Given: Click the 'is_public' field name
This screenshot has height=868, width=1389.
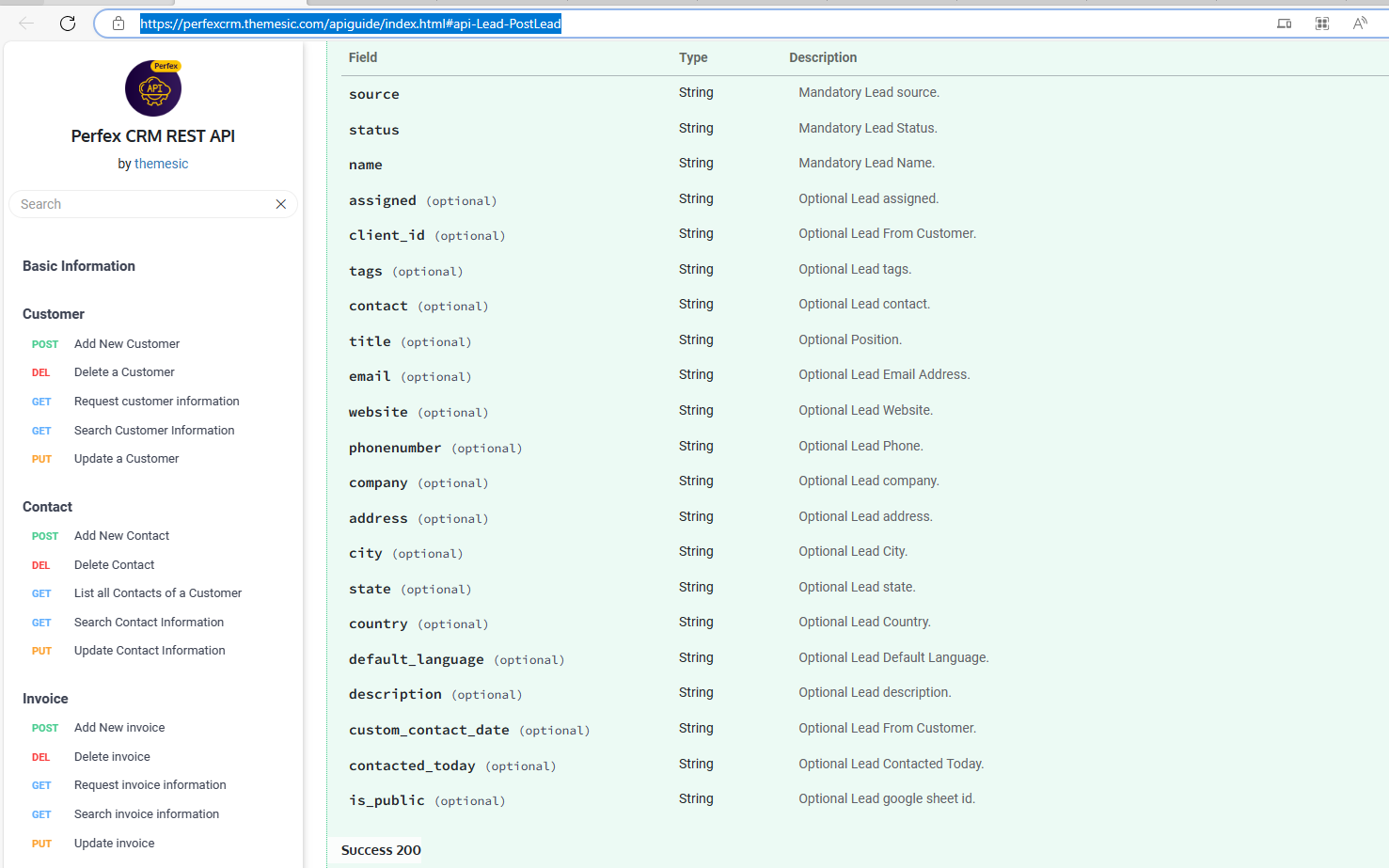Looking at the screenshot, I should click(x=387, y=800).
